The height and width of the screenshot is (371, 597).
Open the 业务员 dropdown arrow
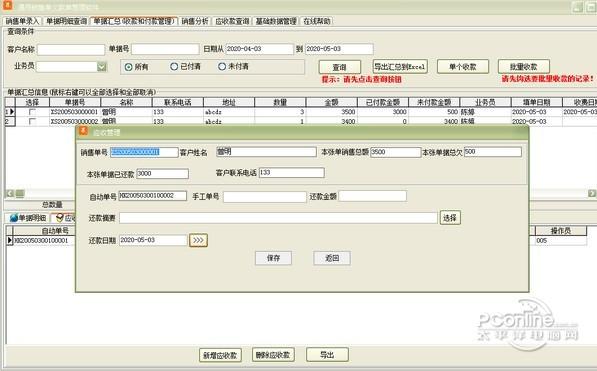(102, 67)
